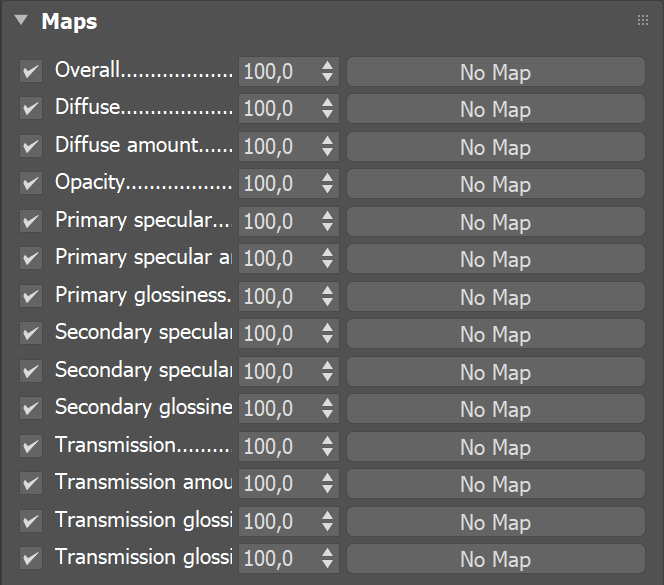The image size is (664, 585).
Task: Click the Maps rollout title
Action: click(x=69, y=21)
